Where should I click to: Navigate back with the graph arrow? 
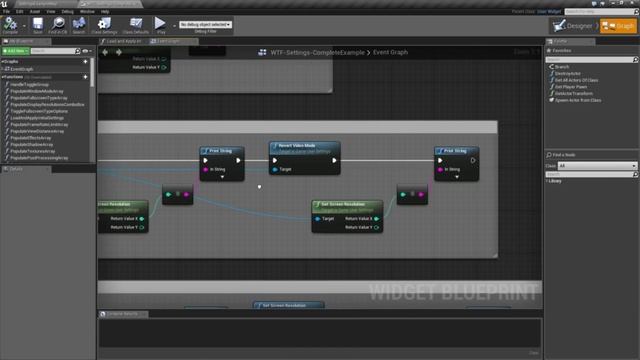[105, 52]
